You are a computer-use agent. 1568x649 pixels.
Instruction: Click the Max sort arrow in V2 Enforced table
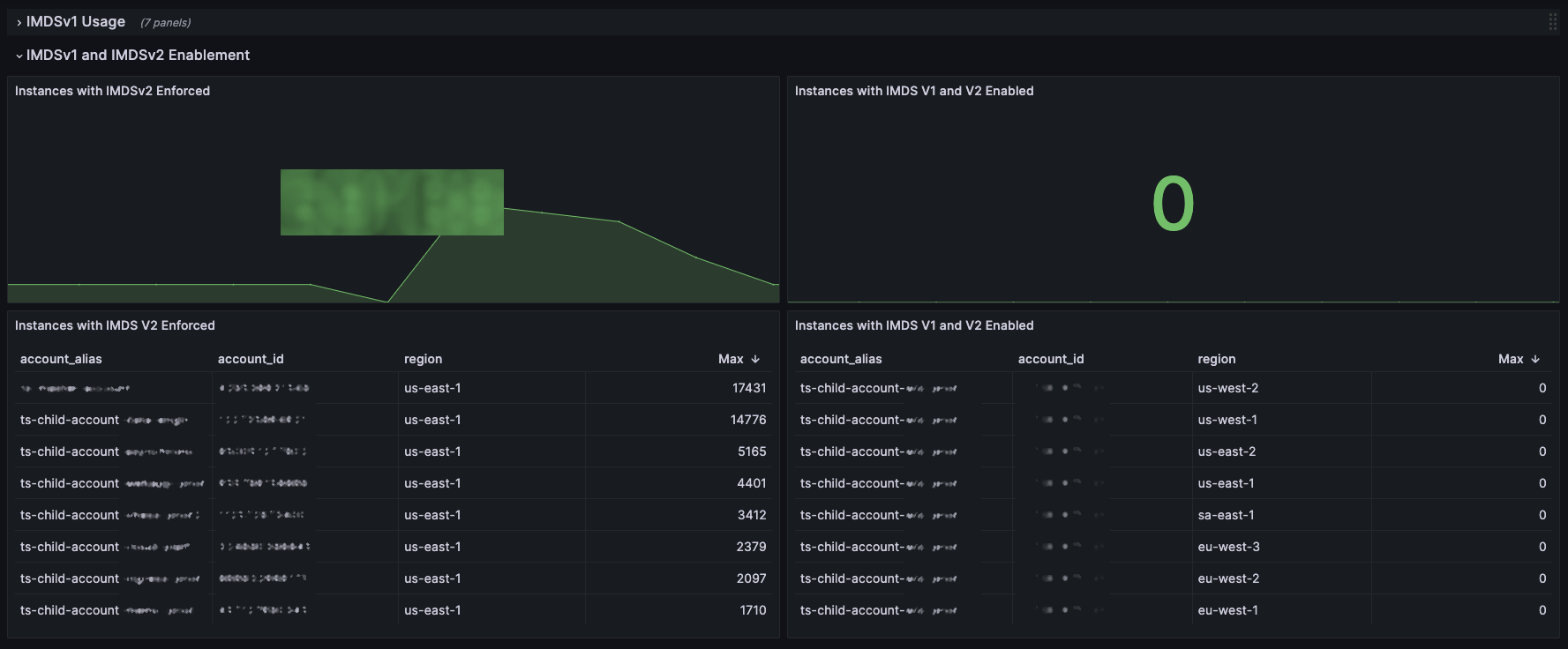point(755,359)
